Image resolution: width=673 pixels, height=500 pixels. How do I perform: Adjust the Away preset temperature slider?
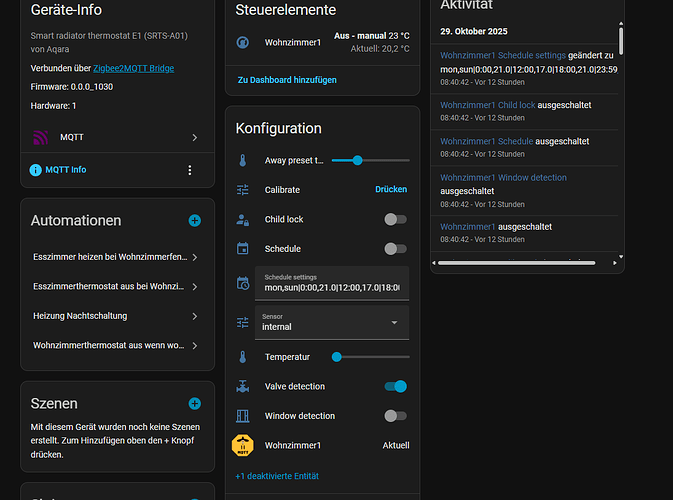pos(357,161)
